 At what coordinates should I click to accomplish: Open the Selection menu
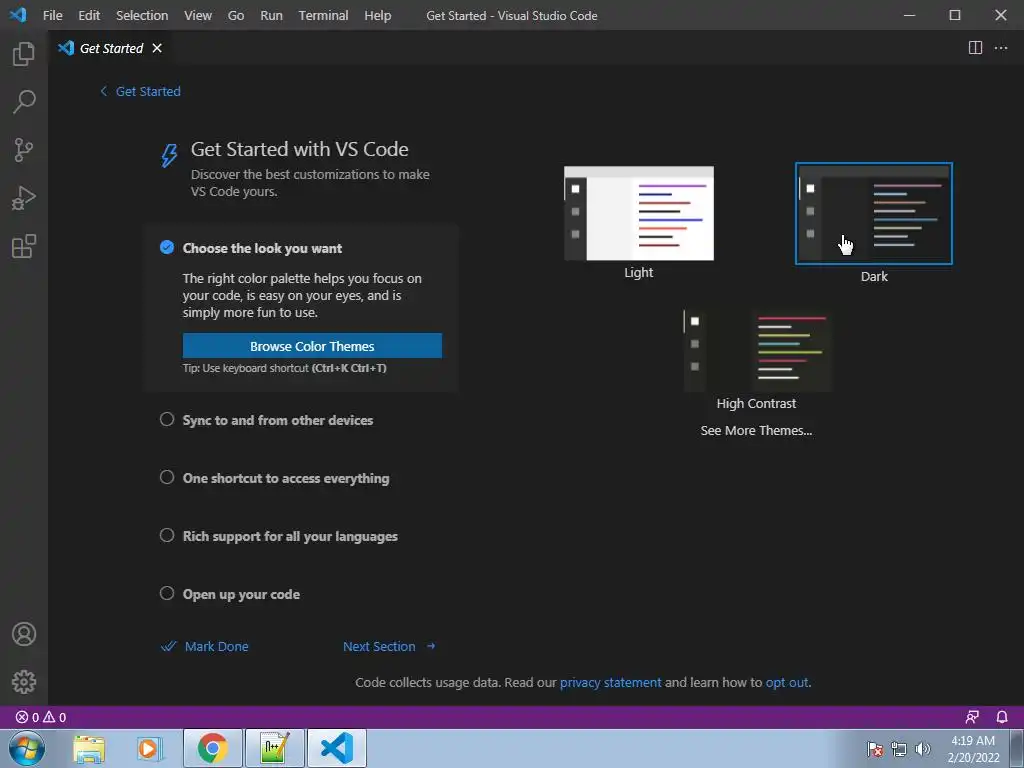pyautogui.click(x=142, y=15)
